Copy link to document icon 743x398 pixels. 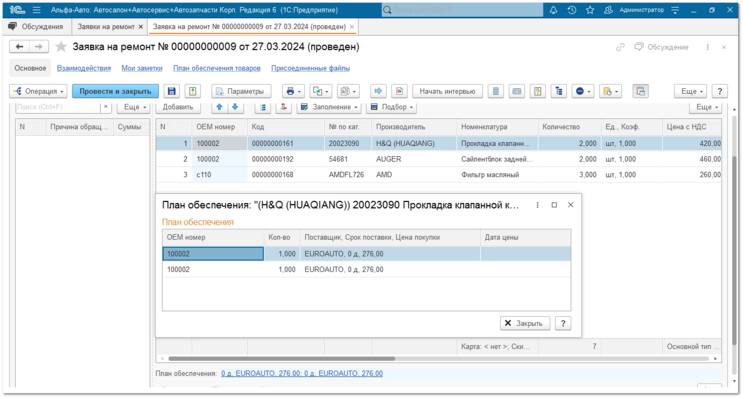pyautogui.click(x=620, y=47)
